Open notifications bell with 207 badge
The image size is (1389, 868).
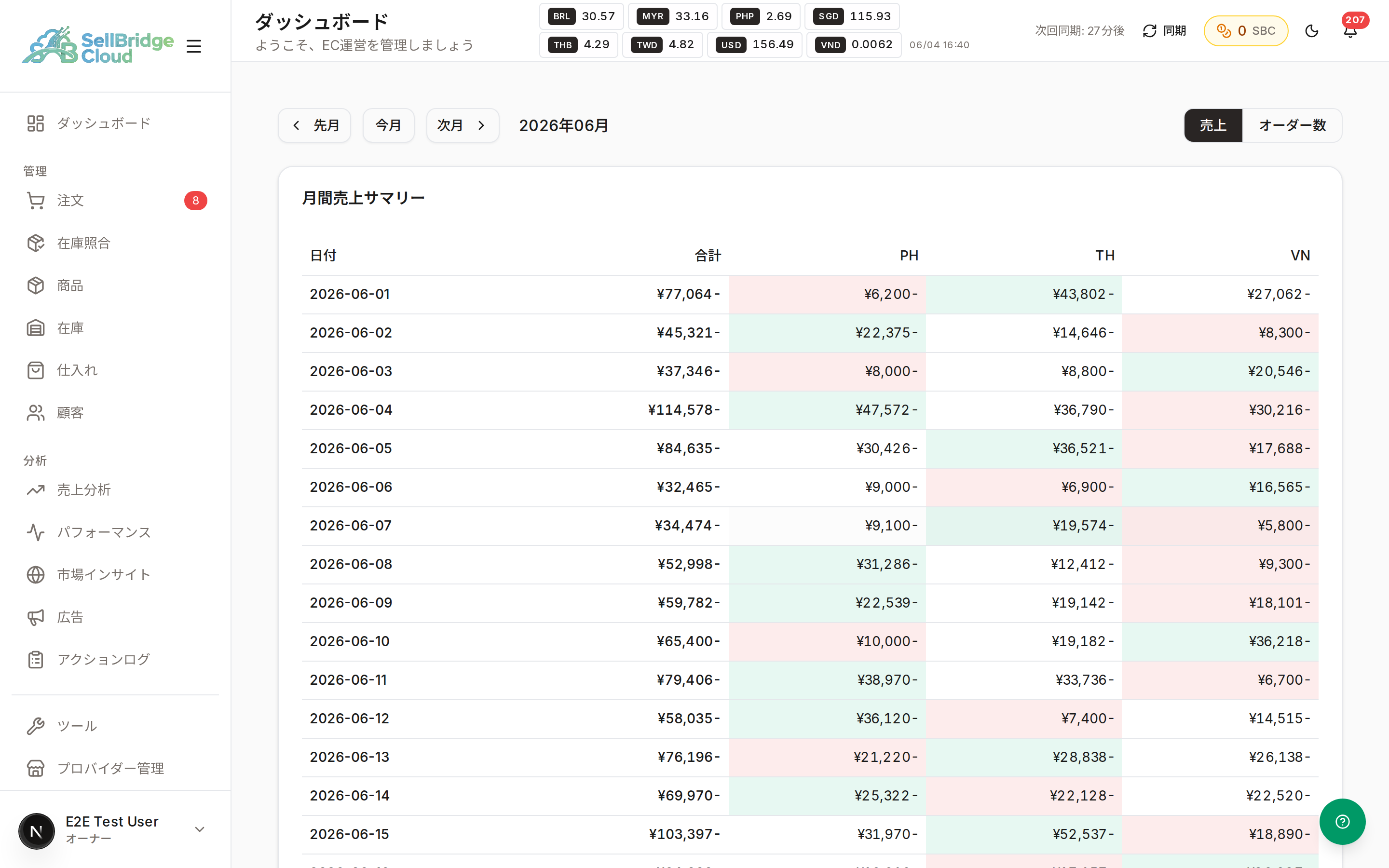click(1350, 30)
